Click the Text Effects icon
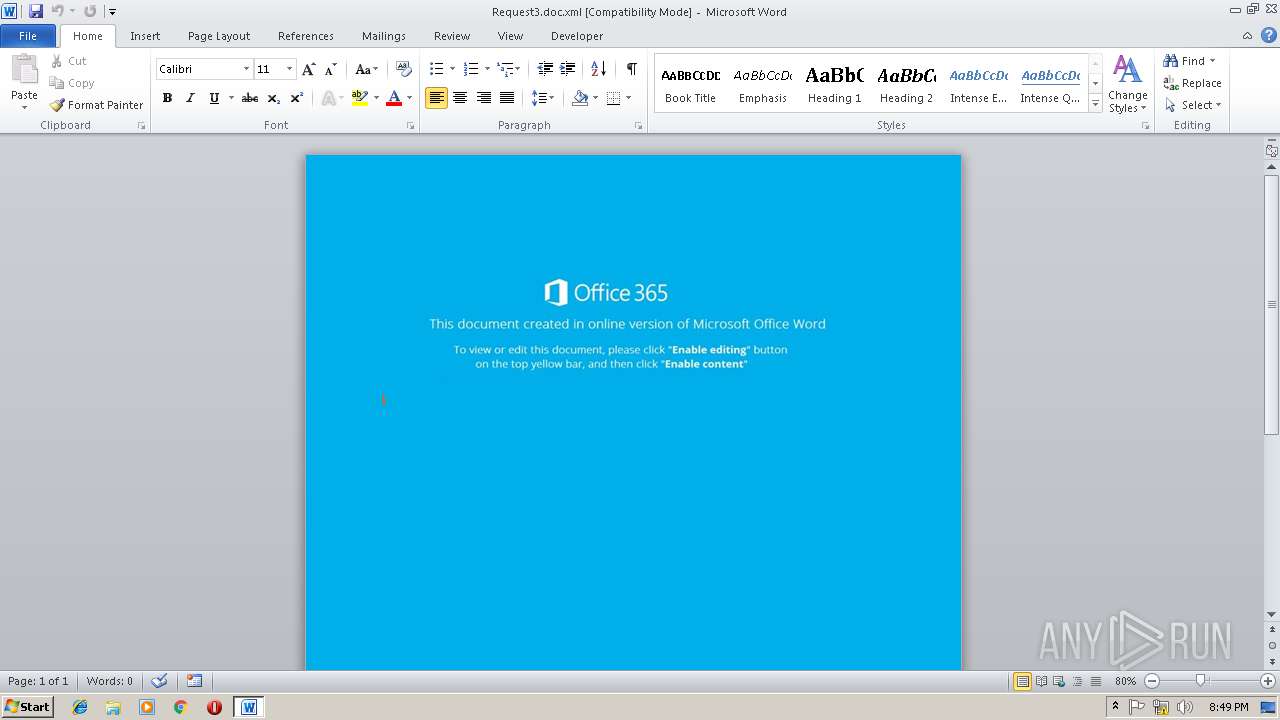Screen dimensions: 1280x720 (327, 98)
